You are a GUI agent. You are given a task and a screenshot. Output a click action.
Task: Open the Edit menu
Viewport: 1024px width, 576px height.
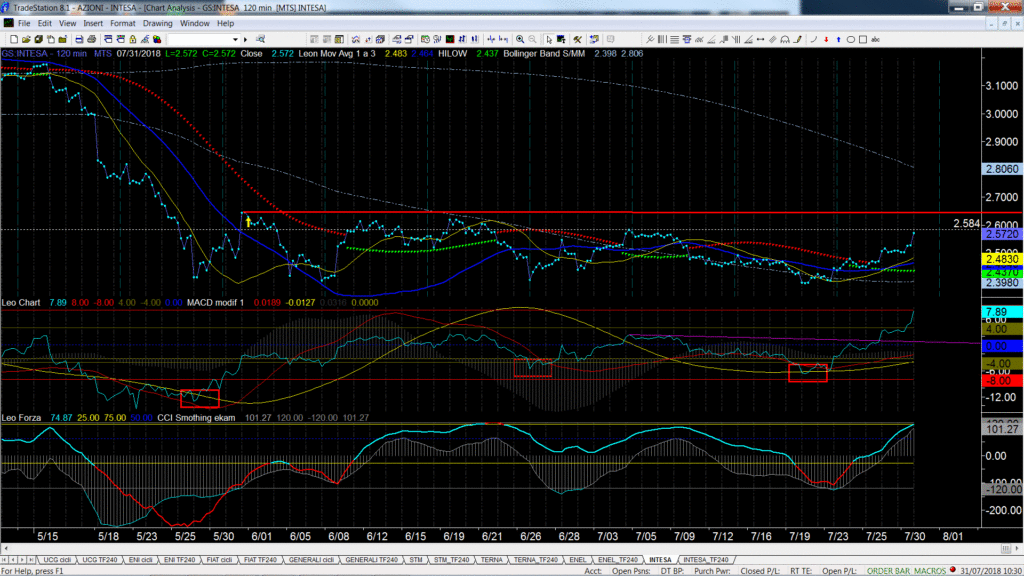[x=44, y=24]
